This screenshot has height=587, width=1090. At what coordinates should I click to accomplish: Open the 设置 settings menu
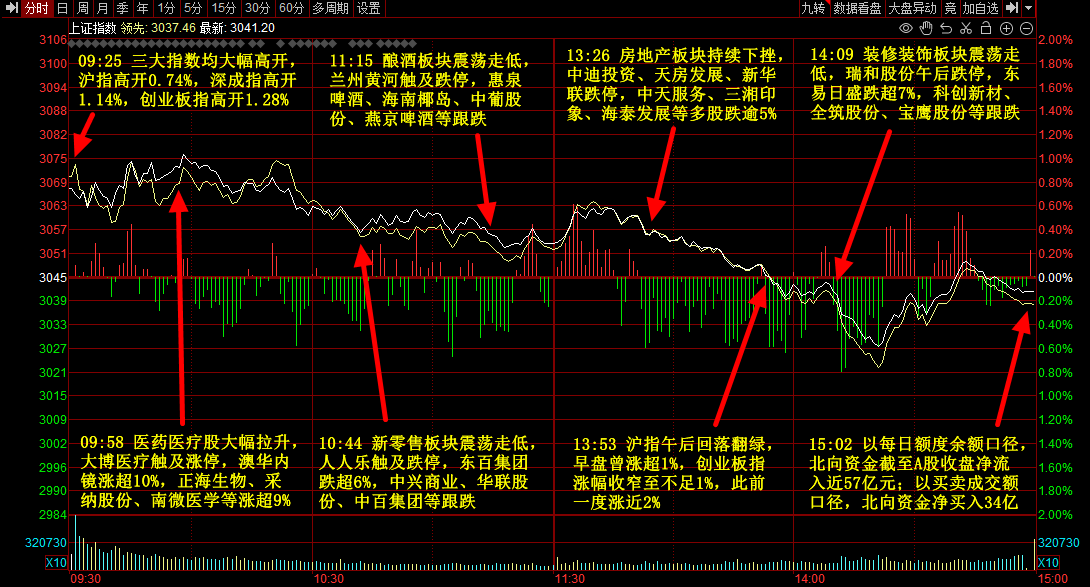(x=368, y=8)
